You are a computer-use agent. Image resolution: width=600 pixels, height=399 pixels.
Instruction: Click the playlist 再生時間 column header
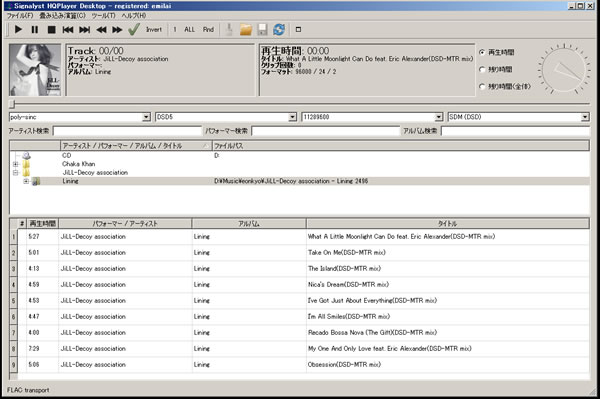pos(42,223)
